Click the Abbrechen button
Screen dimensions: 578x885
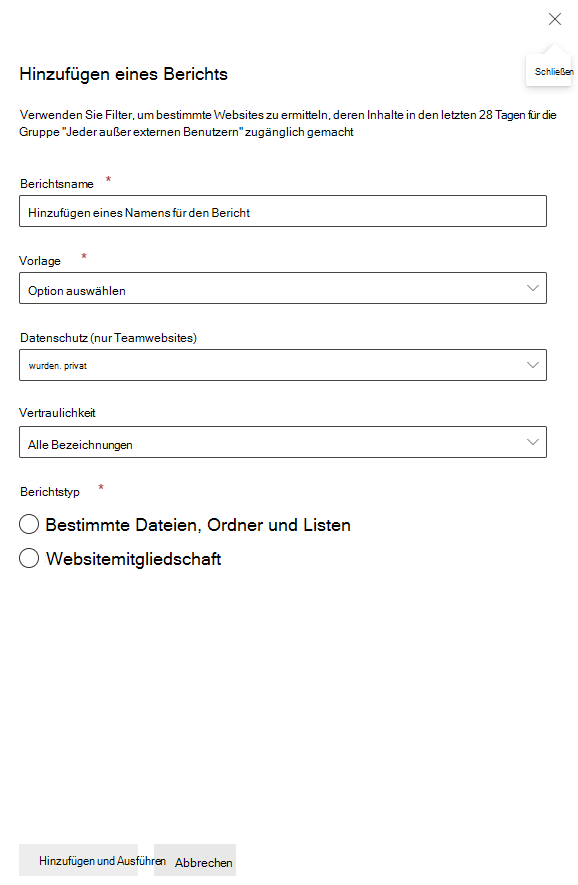[x=195, y=860]
